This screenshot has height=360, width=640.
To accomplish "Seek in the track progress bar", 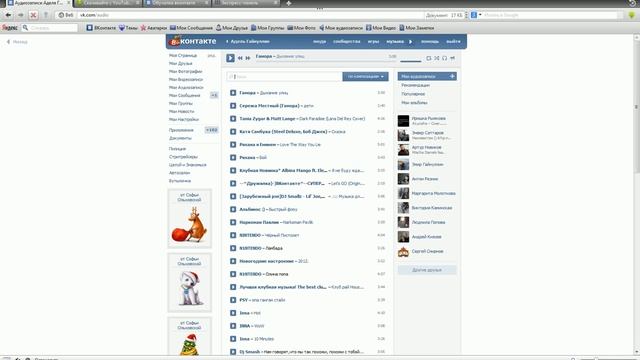I will tap(326, 61).
